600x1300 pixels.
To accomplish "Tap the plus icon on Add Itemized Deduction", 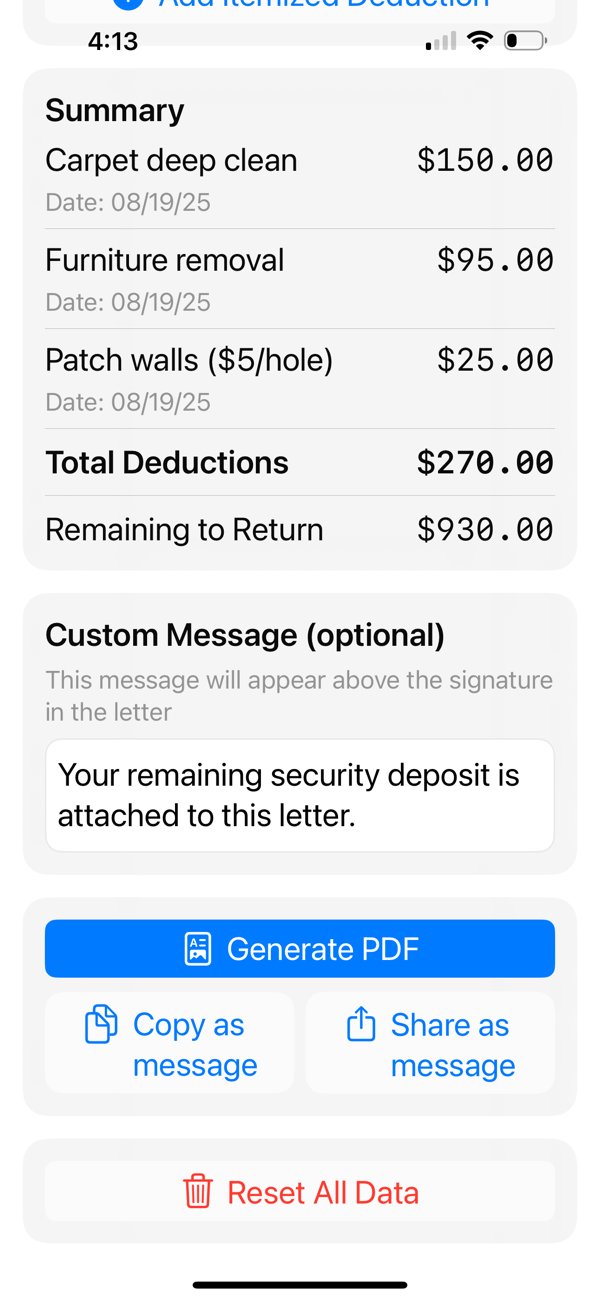I will pos(130,5).
